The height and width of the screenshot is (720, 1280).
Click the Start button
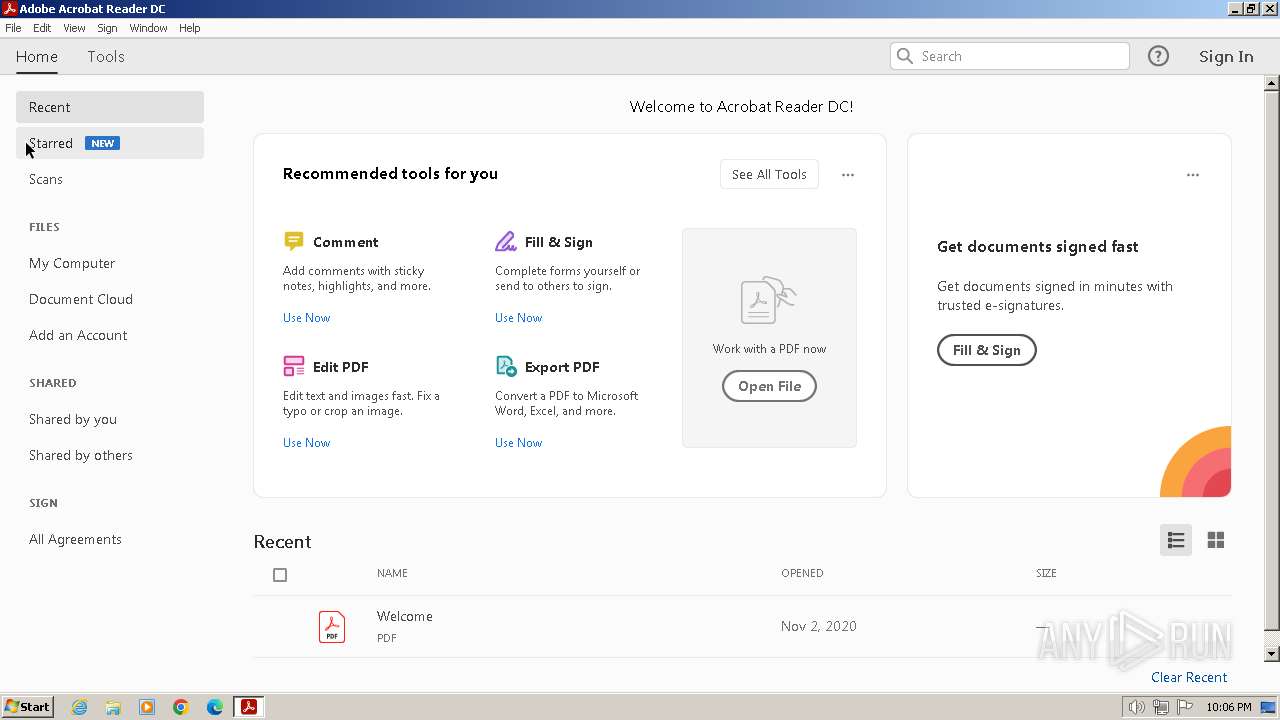point(28,707)
